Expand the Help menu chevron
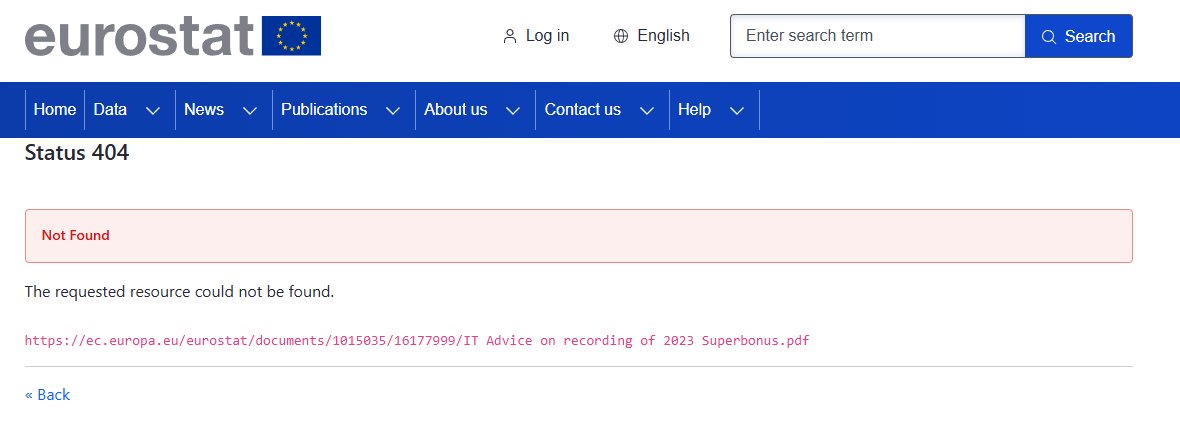Image resolution: width=1180 pixels, height=433 pixels. (x=738, y=111)
